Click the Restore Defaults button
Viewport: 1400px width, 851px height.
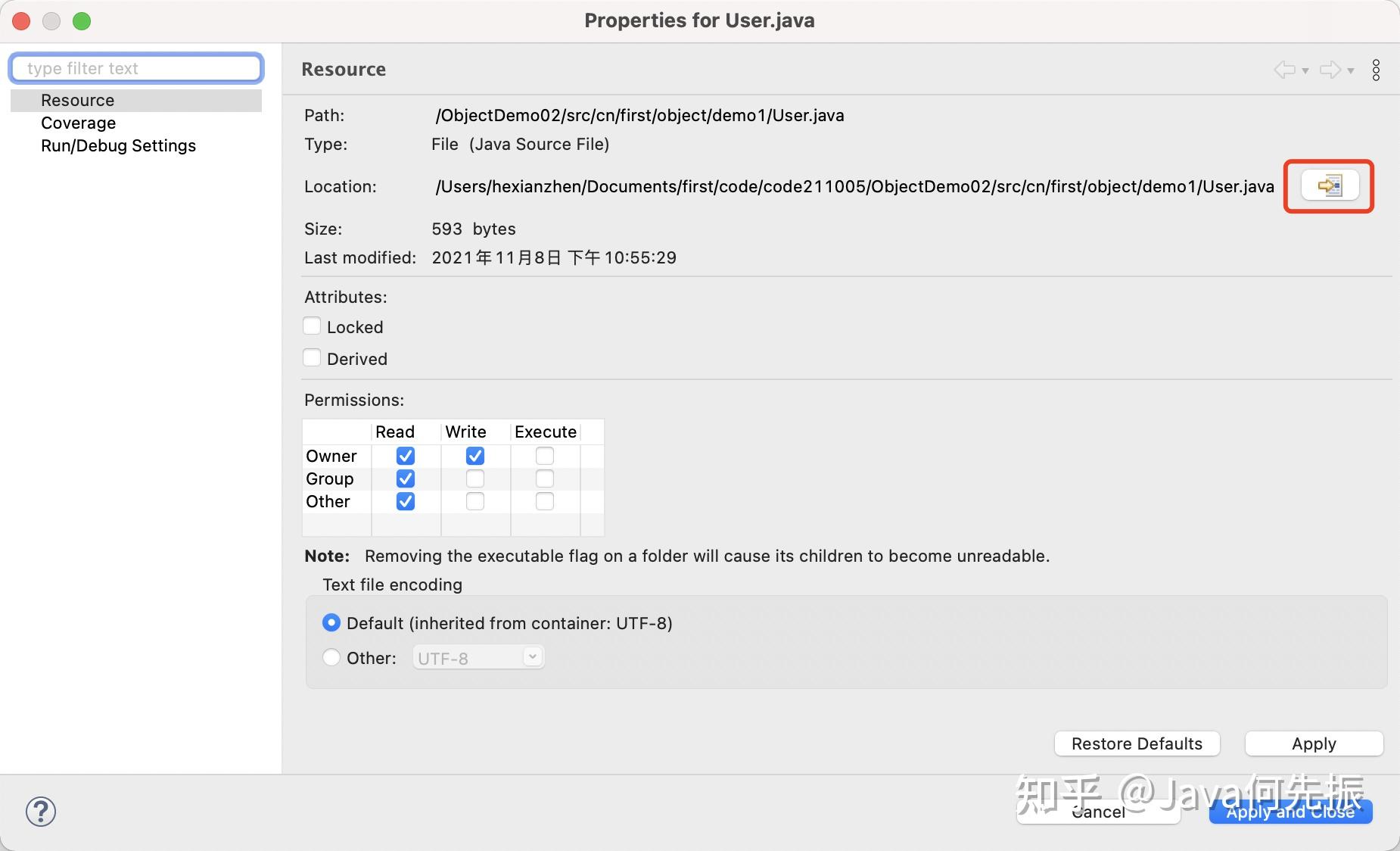click(1137, 743)
